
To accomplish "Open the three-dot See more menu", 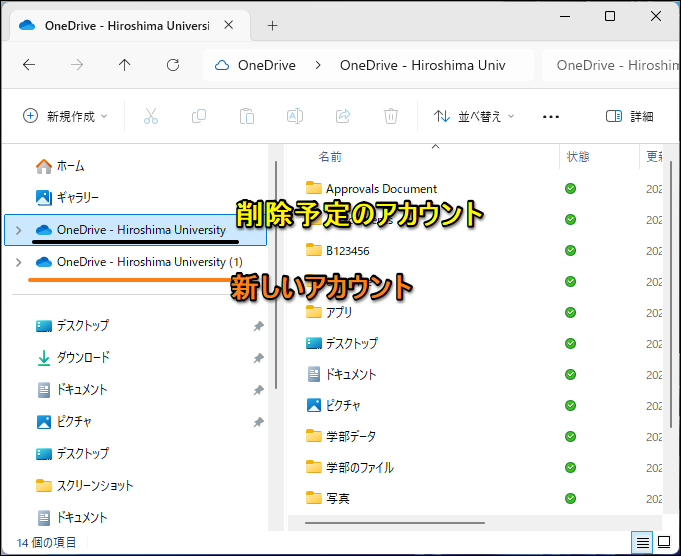I will [x=551, y=116].
